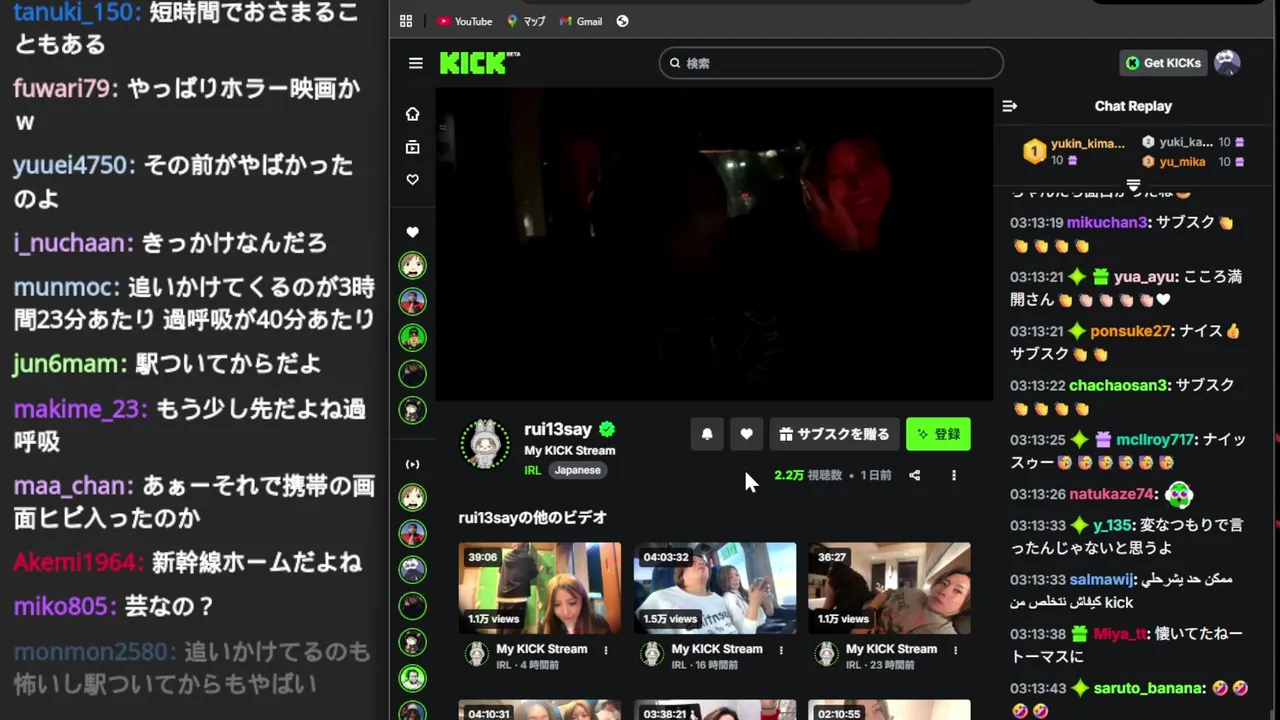Open the Home icon in Kick sidebar
The width and height of the screenshot is (1280, 720).
(x=412, y=114)
